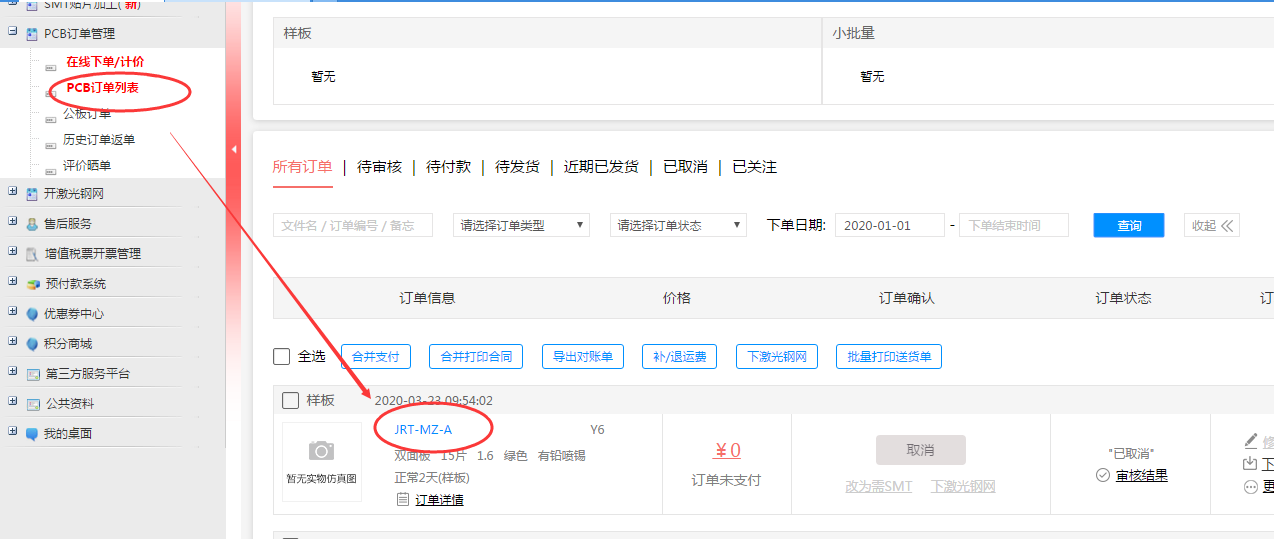This screenshot has height=539, width=1274.
Task: Click the 文件名/订单编号/备注 search field
Action: [352, 225]
